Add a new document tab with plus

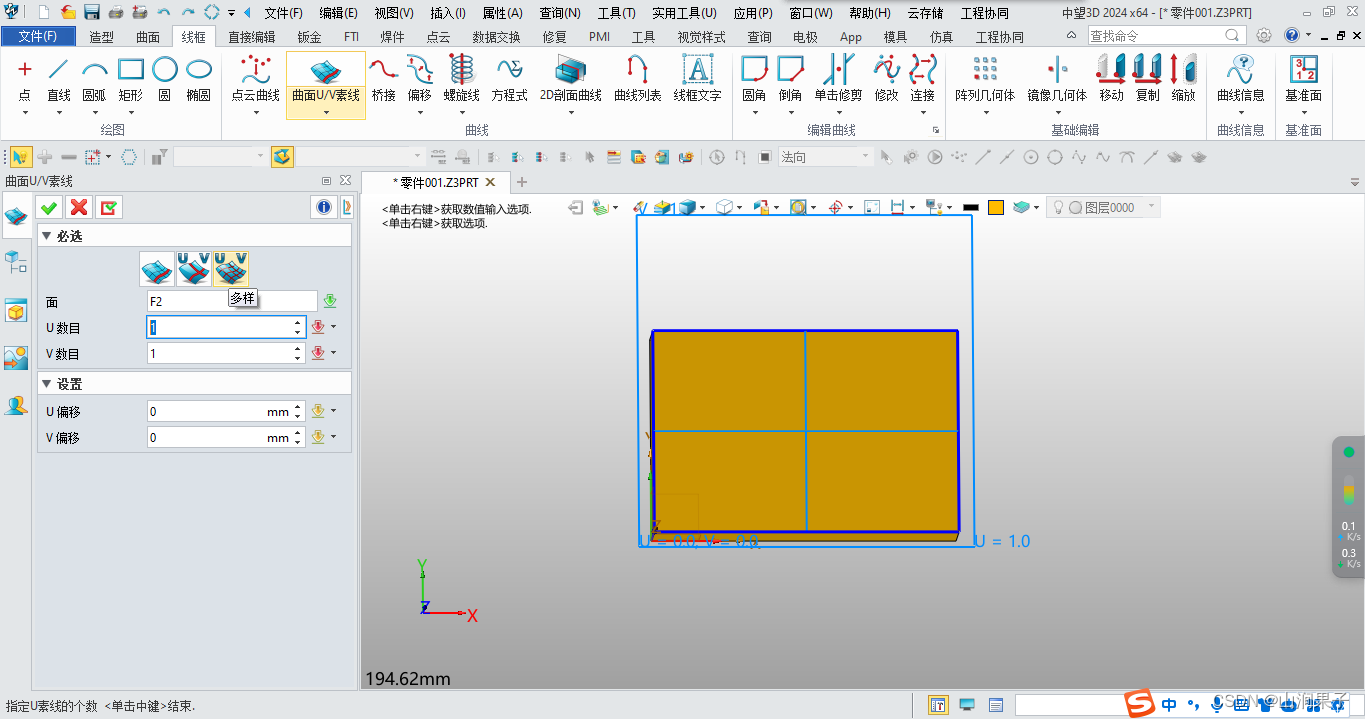pyautogui.click(x=521, y=182)
